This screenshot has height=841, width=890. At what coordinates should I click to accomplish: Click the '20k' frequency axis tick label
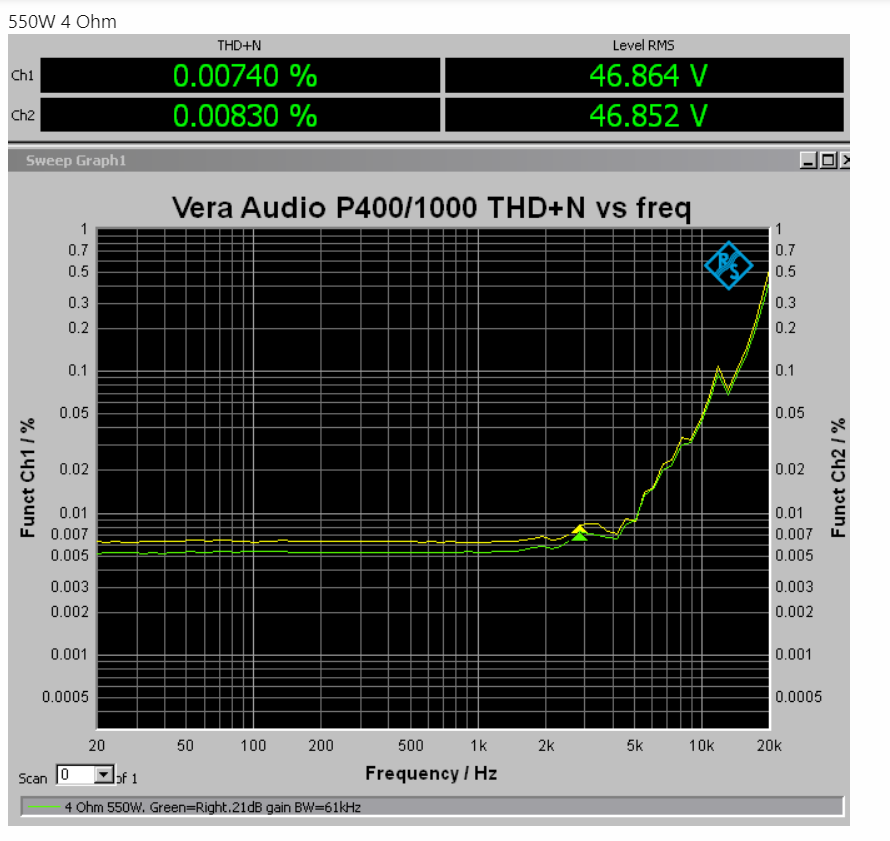click(769, 746)
